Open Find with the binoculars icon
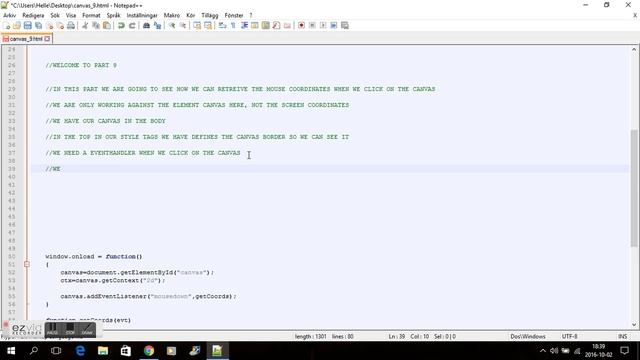The image size is (640, 360). [146, 25]
